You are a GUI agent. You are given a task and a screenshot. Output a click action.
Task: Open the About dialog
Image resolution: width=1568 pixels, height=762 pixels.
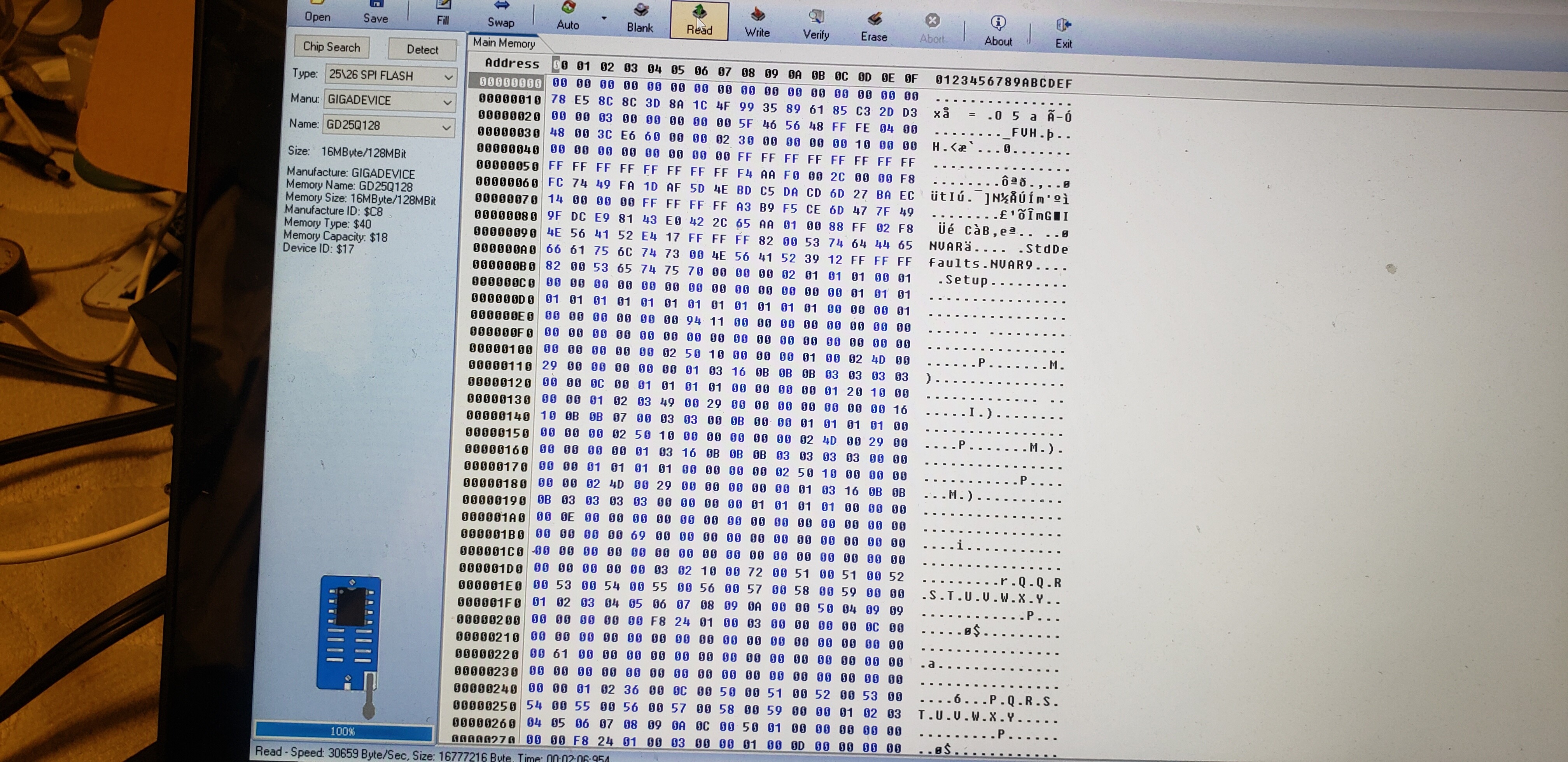point(998,31)
